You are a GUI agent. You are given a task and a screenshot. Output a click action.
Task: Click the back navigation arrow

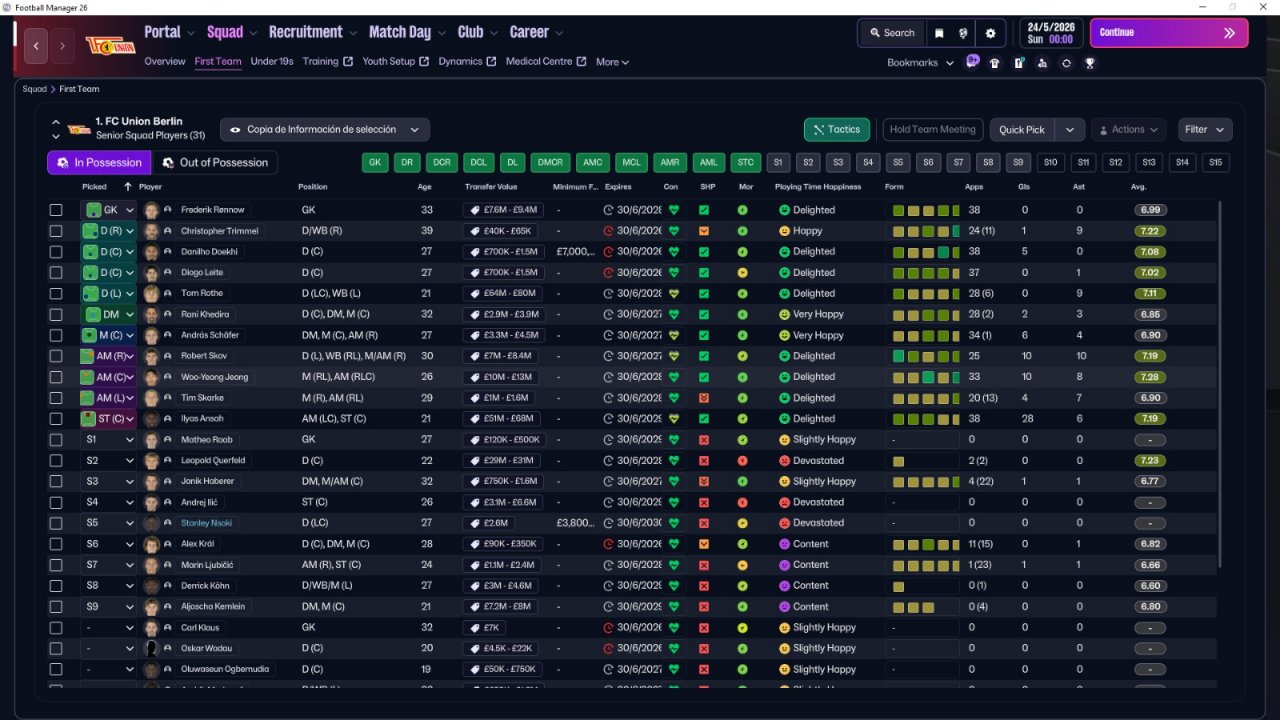click(x=37, y=46)
